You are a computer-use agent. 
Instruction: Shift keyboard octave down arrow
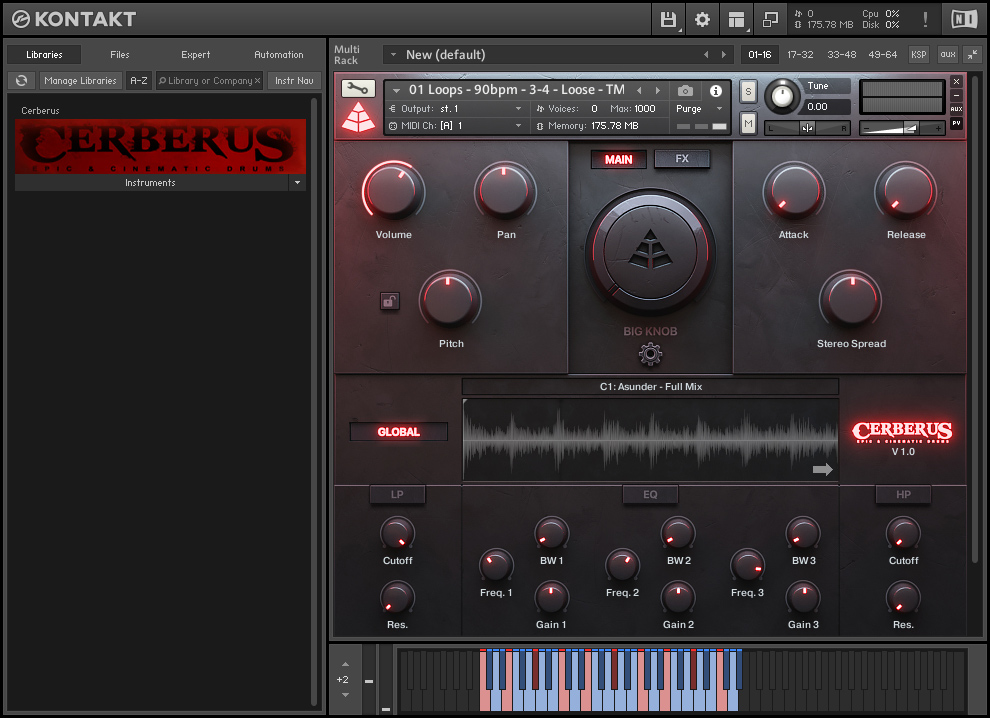pyautogui.click(x=345, y=695)
